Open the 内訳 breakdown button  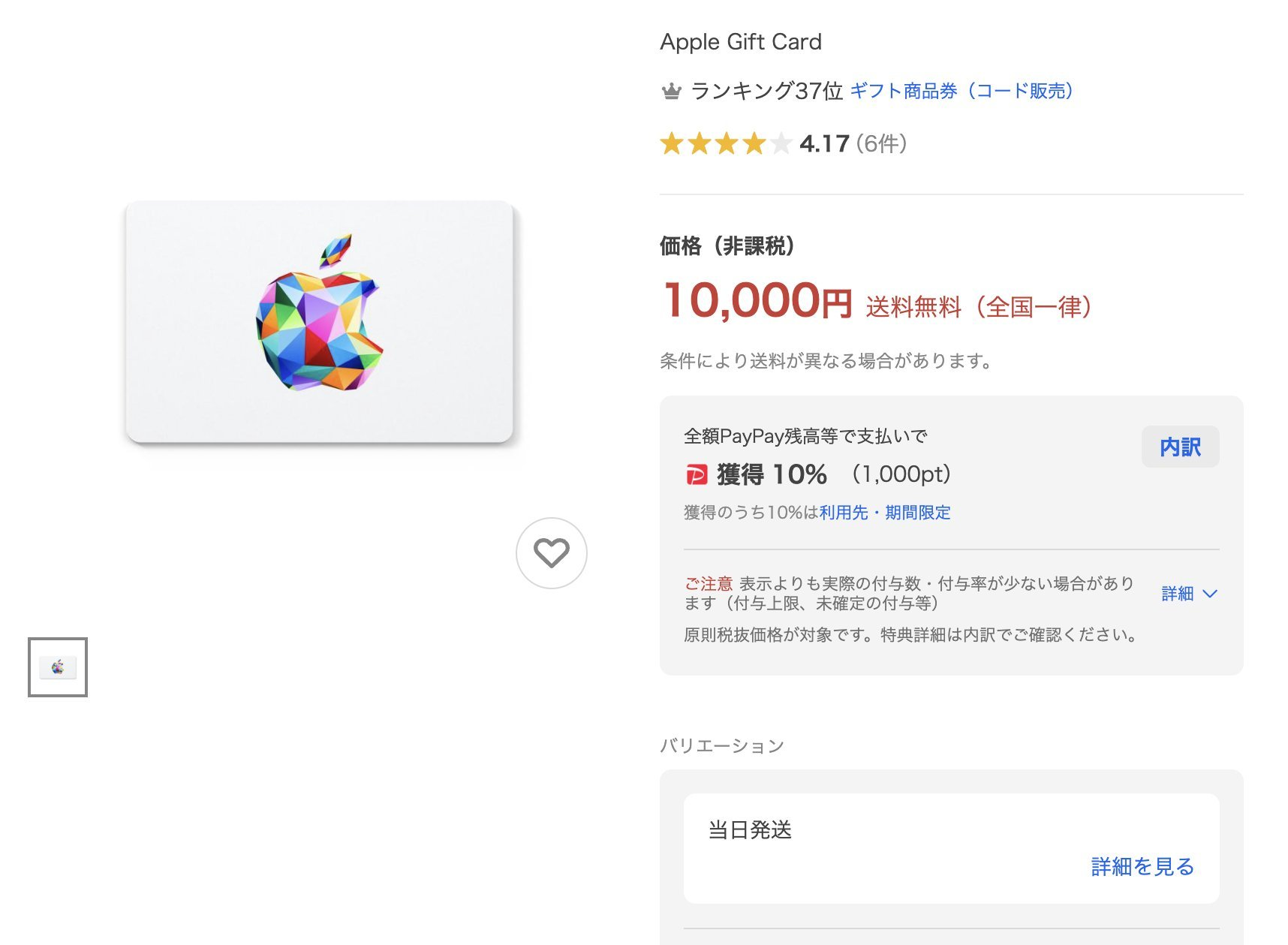tap(1180, 447)
